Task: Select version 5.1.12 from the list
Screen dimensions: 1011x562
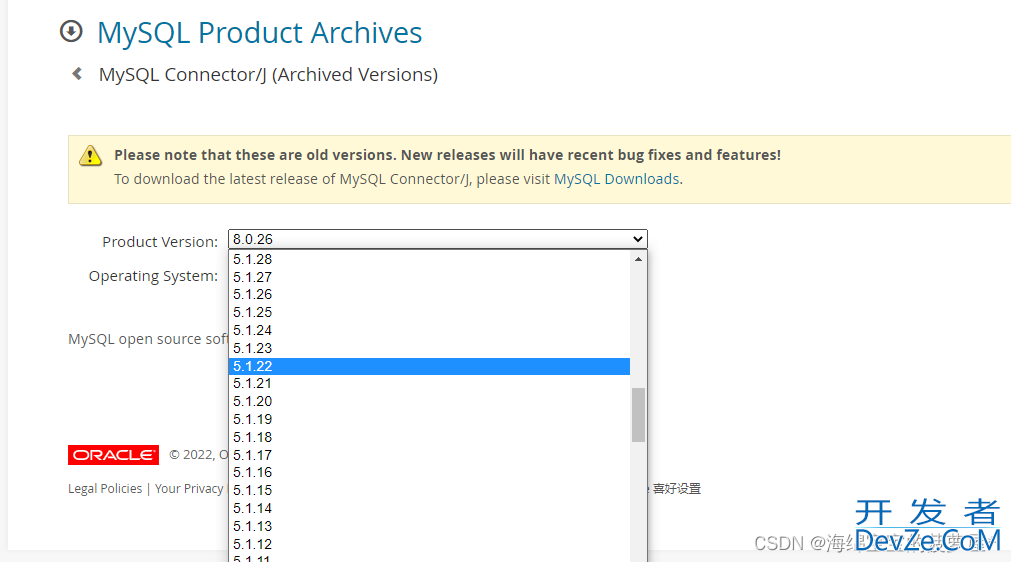Action: click(429, 544)
